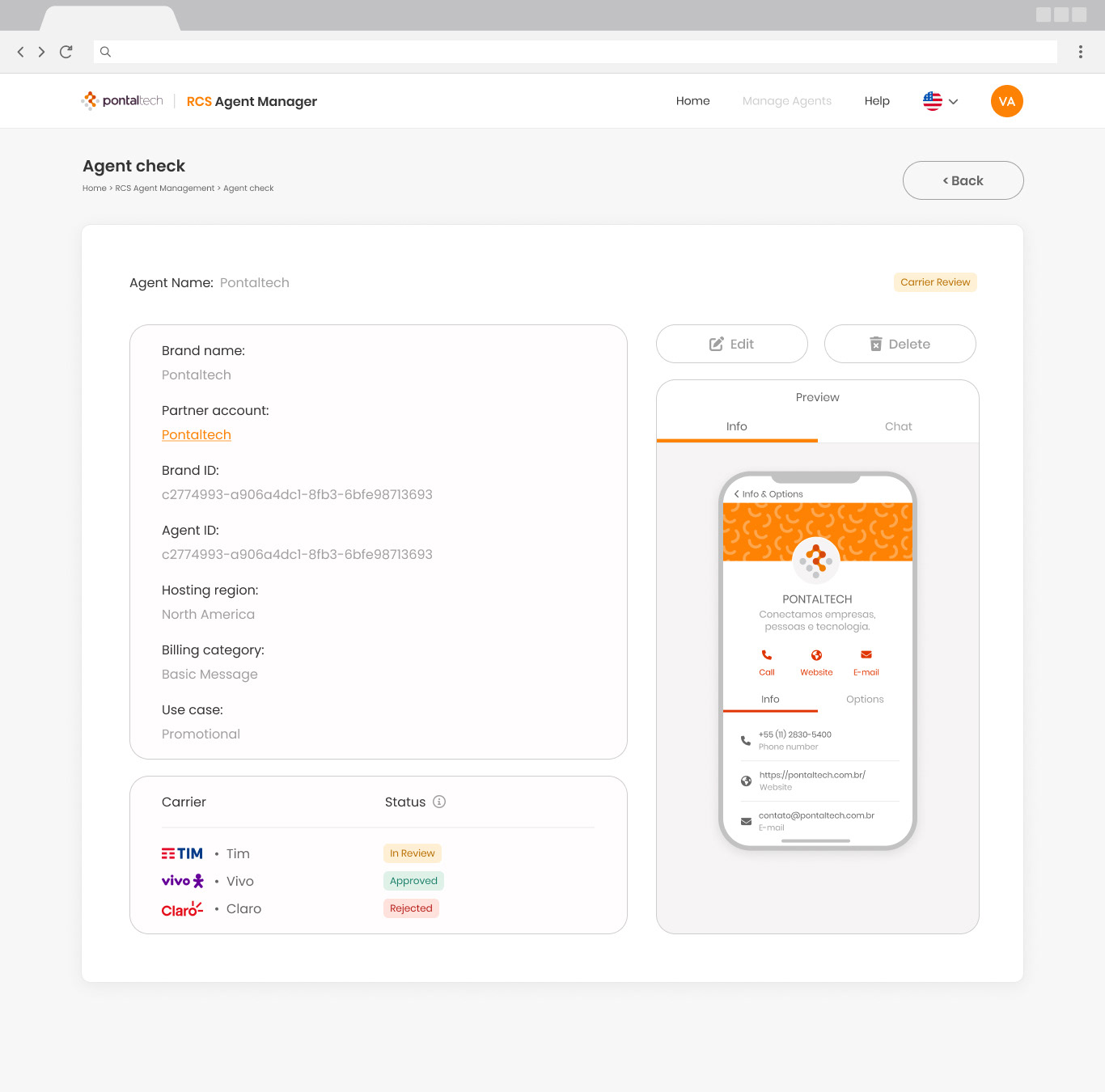Click the Pontaltech brand name value
This screenshot has width=1105, height=1092.
click(x=197, y=375)
